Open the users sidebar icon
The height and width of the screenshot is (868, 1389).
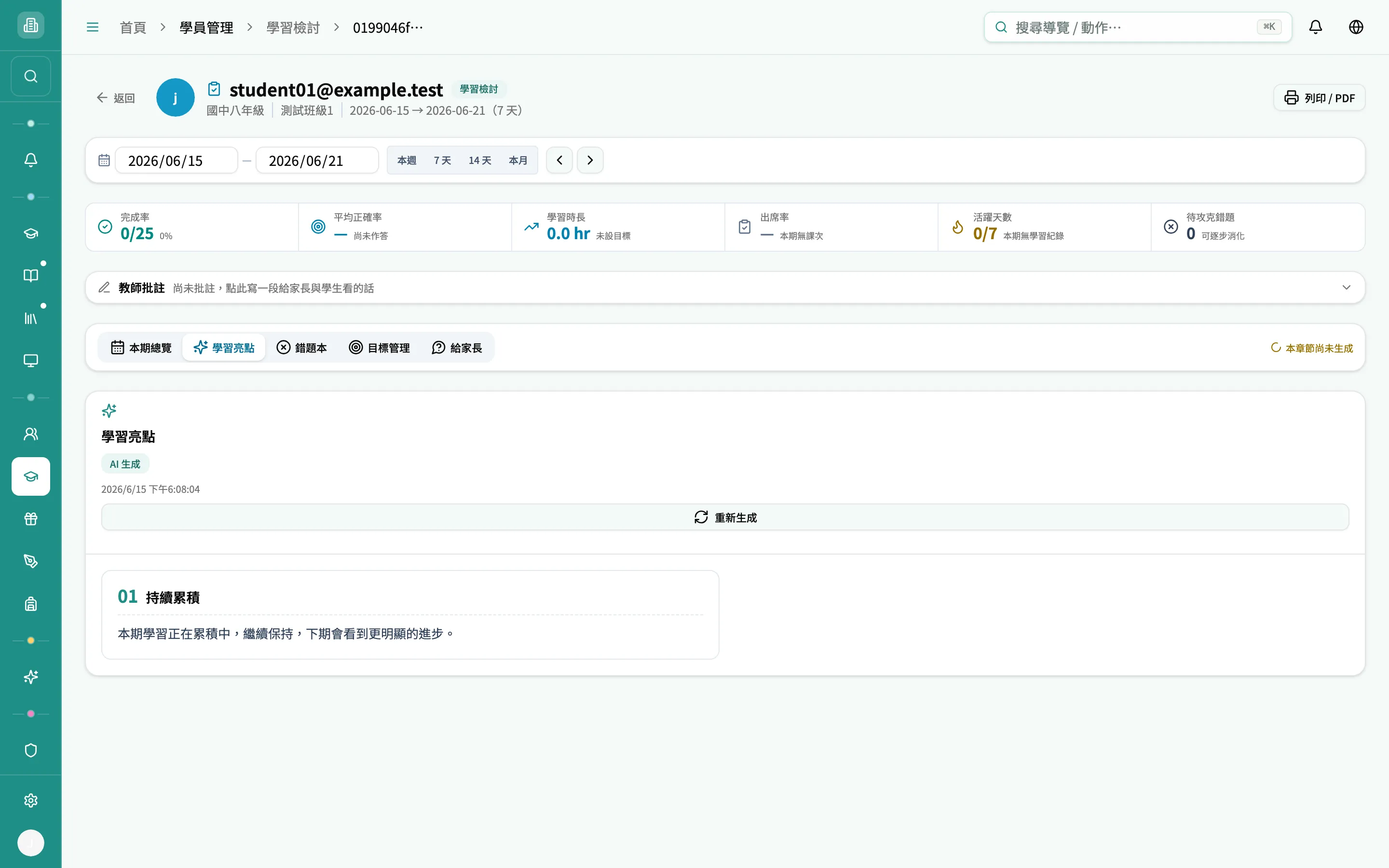[x=30, y=434]
